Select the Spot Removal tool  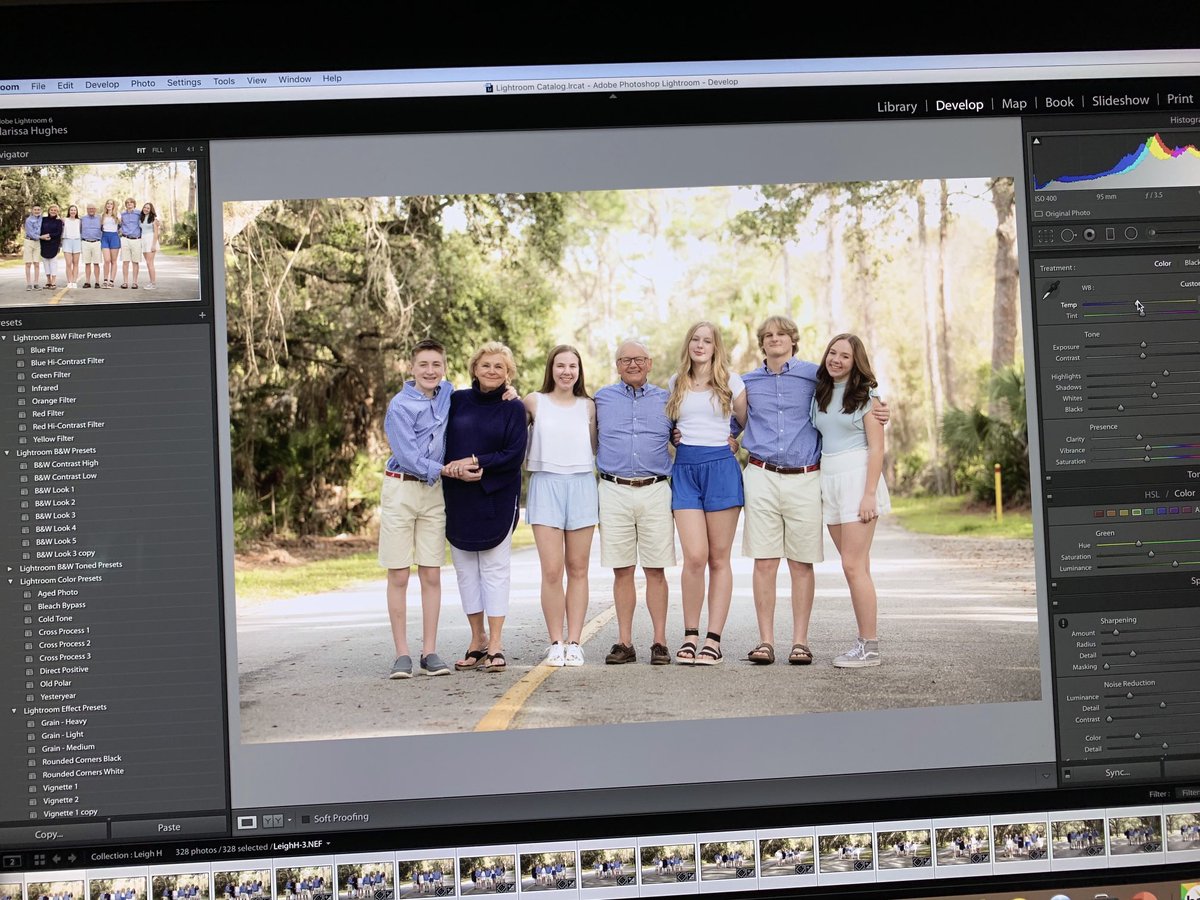click(x=1068, y=235)
